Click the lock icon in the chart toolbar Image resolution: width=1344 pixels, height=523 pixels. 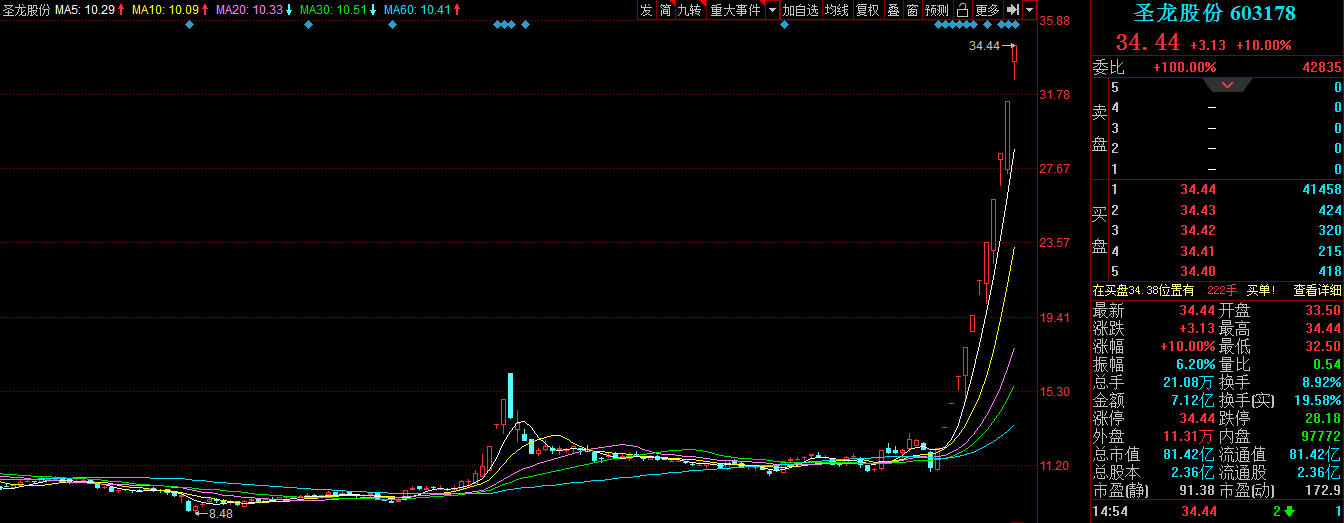[x=962, y=10]
